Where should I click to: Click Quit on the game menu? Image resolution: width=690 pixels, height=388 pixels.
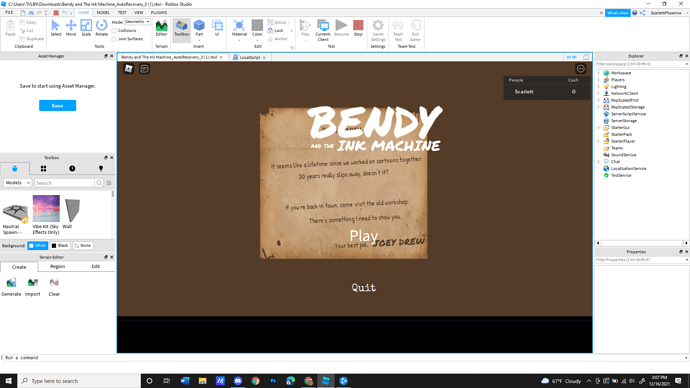pyautogui.click(x=363, y=288)
